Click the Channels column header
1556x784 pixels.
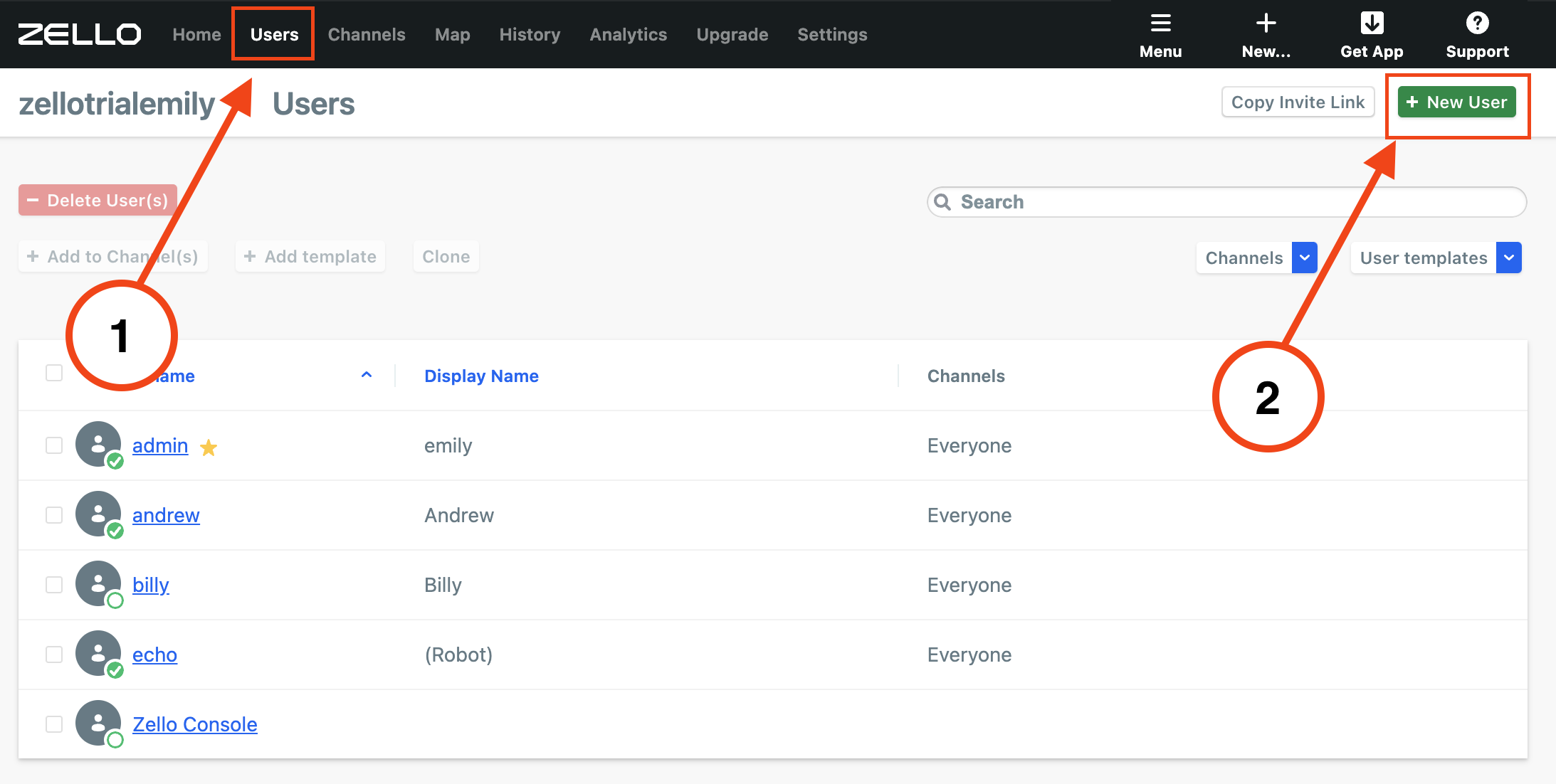(x=966, y=376)
